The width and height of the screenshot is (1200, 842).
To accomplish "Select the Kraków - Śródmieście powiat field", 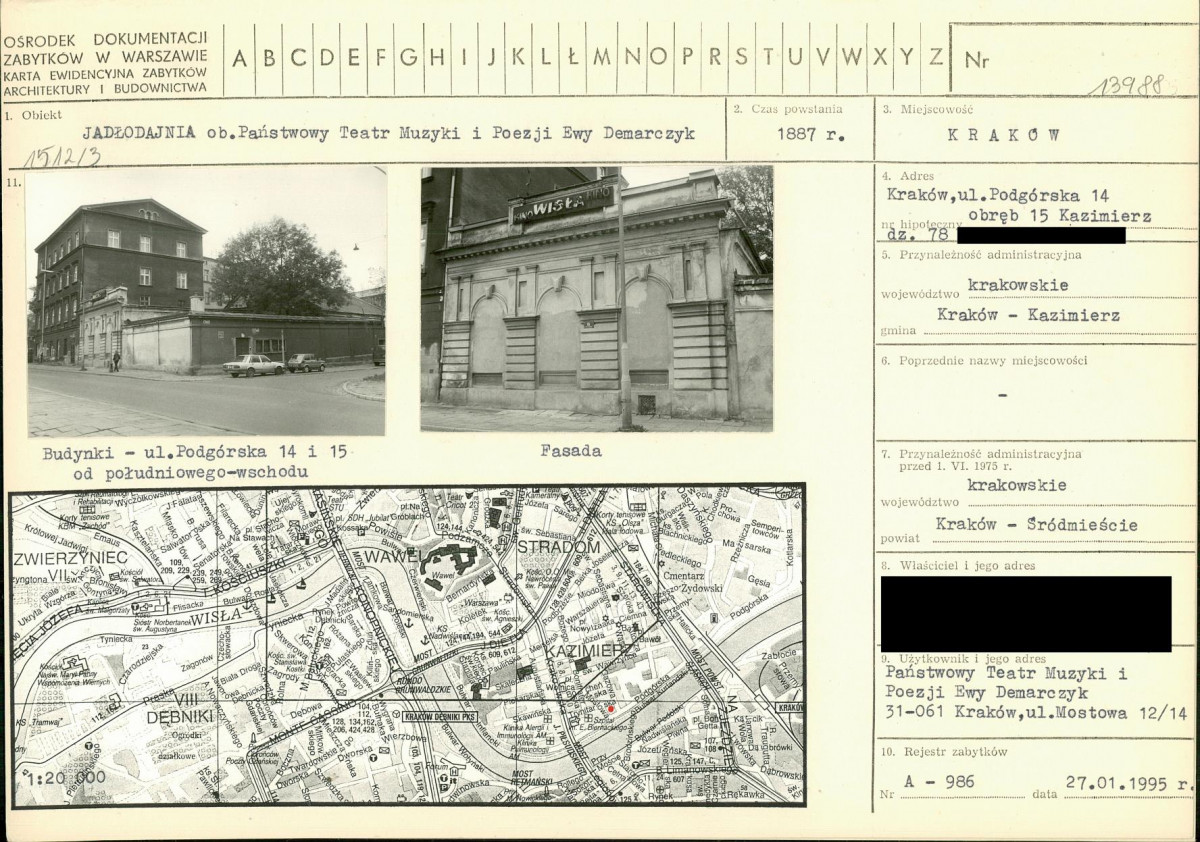I will (1037, 525).
